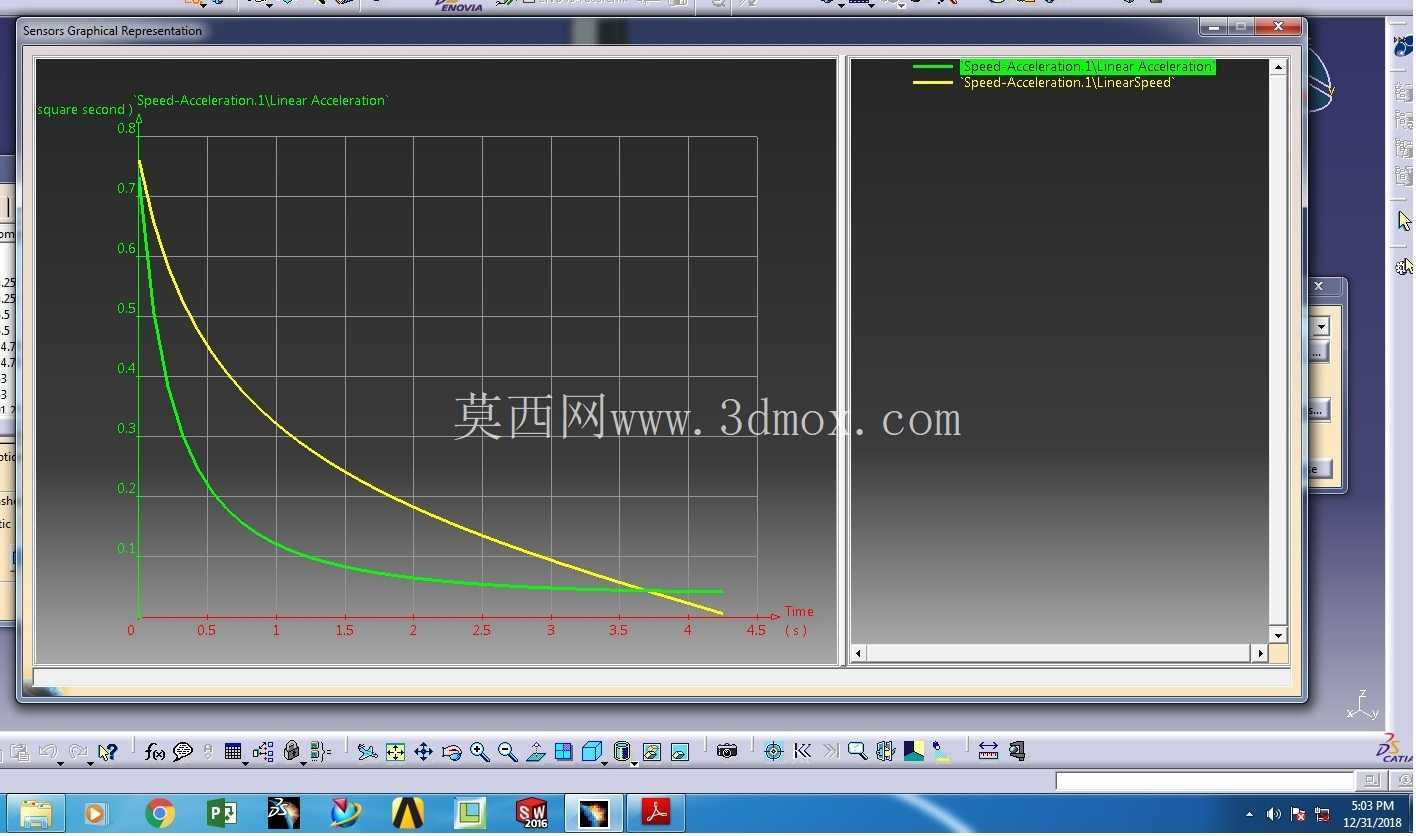Click the Swap Visible Space icon
The image size is (1416, 836).
tap(679, 751)
